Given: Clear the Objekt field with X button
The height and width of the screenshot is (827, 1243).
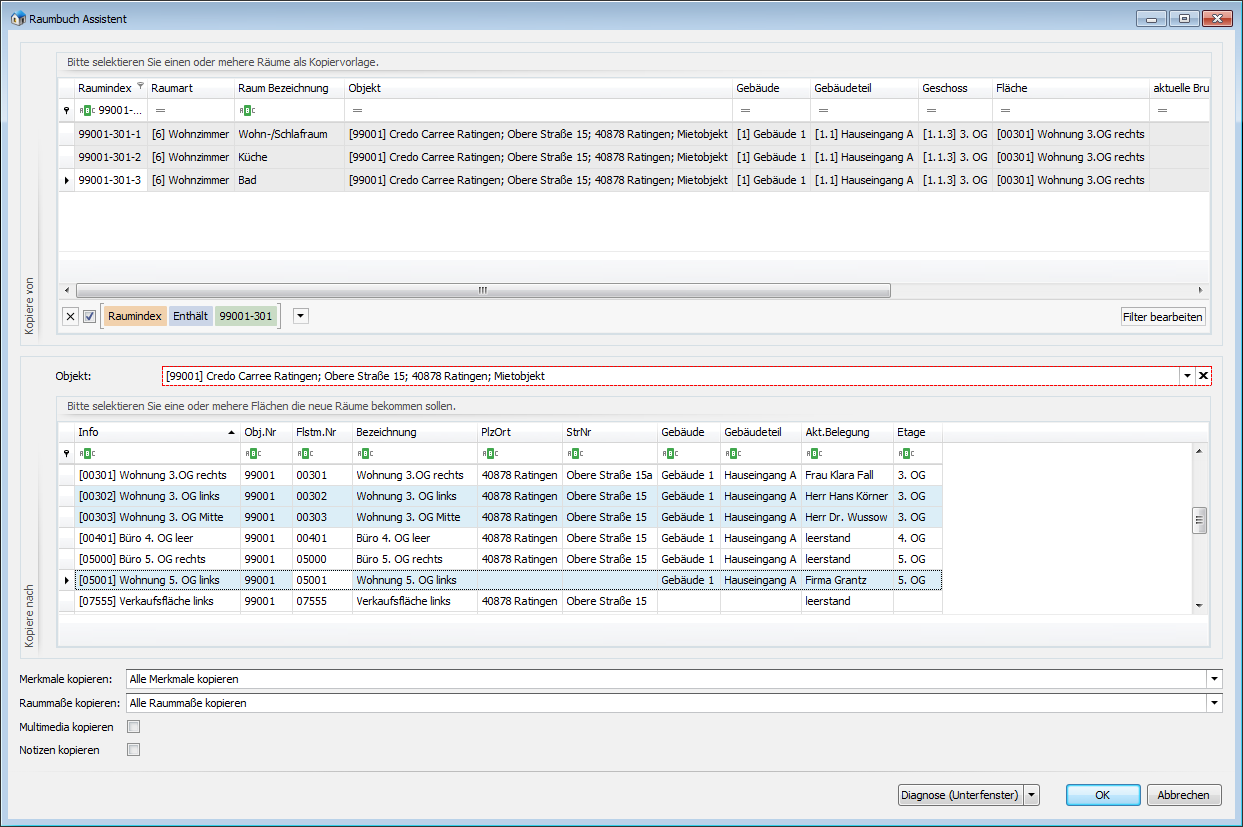Looking at the screenshot, I should click(1203, 376).
